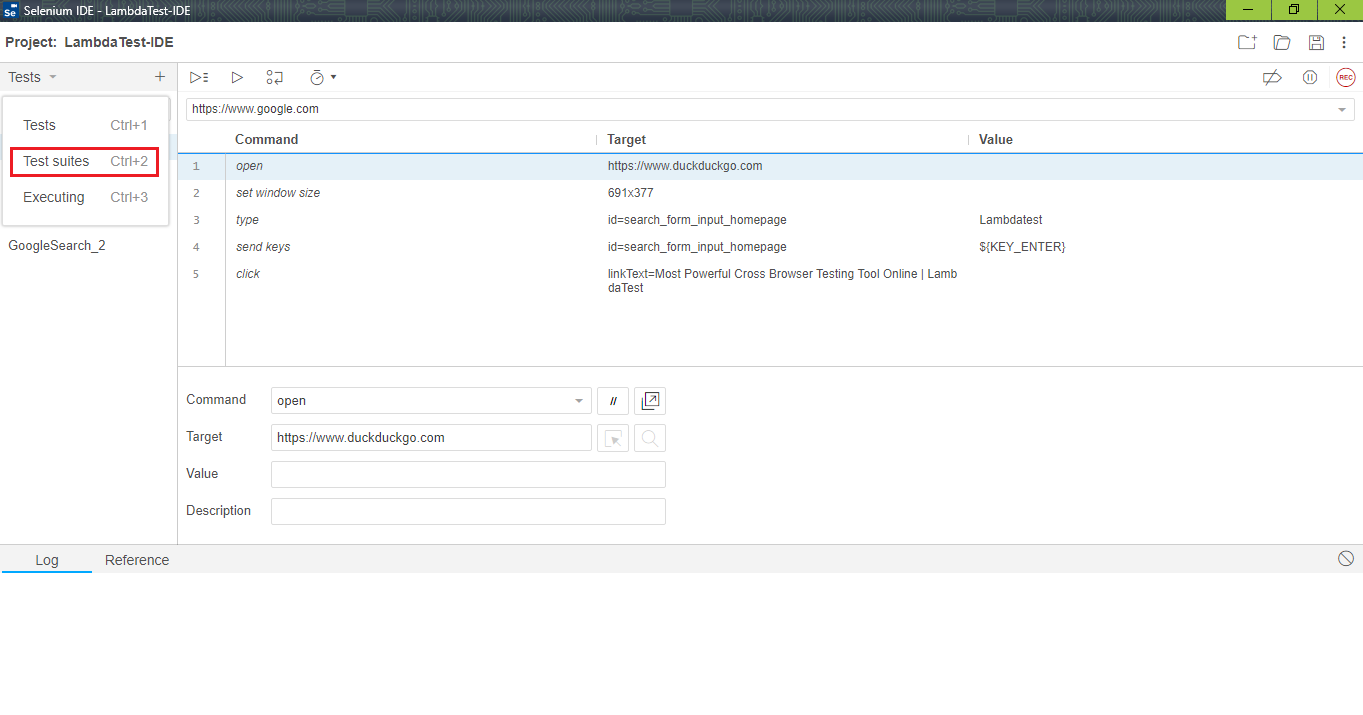Add new test with plus icon
This screenshot has height=715, width=1363.
[x=160, y=77]
